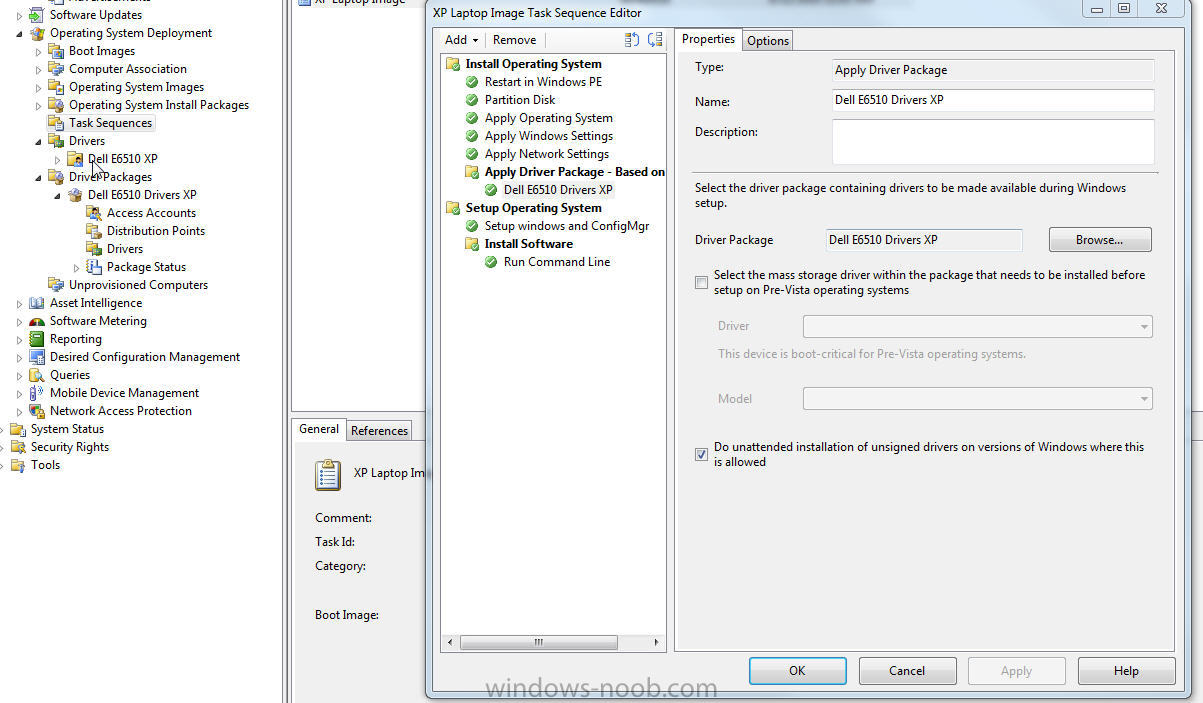Open the Driver dropdown list

tap(977, 326)
